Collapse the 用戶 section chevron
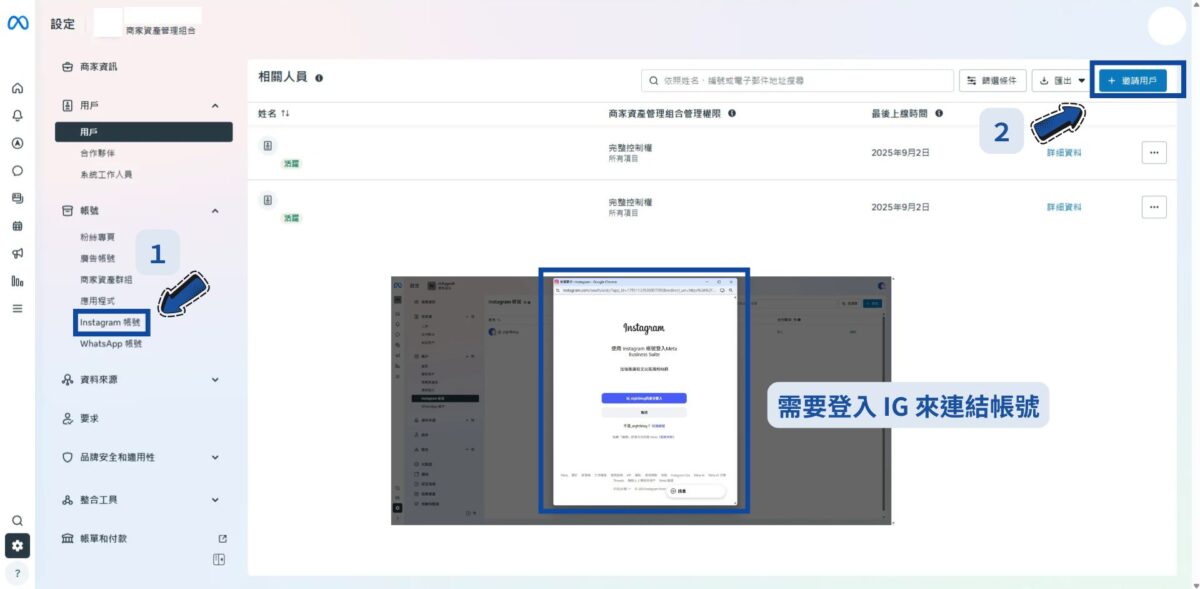The width and height of the screenshot is (1200, 589). 215,105
